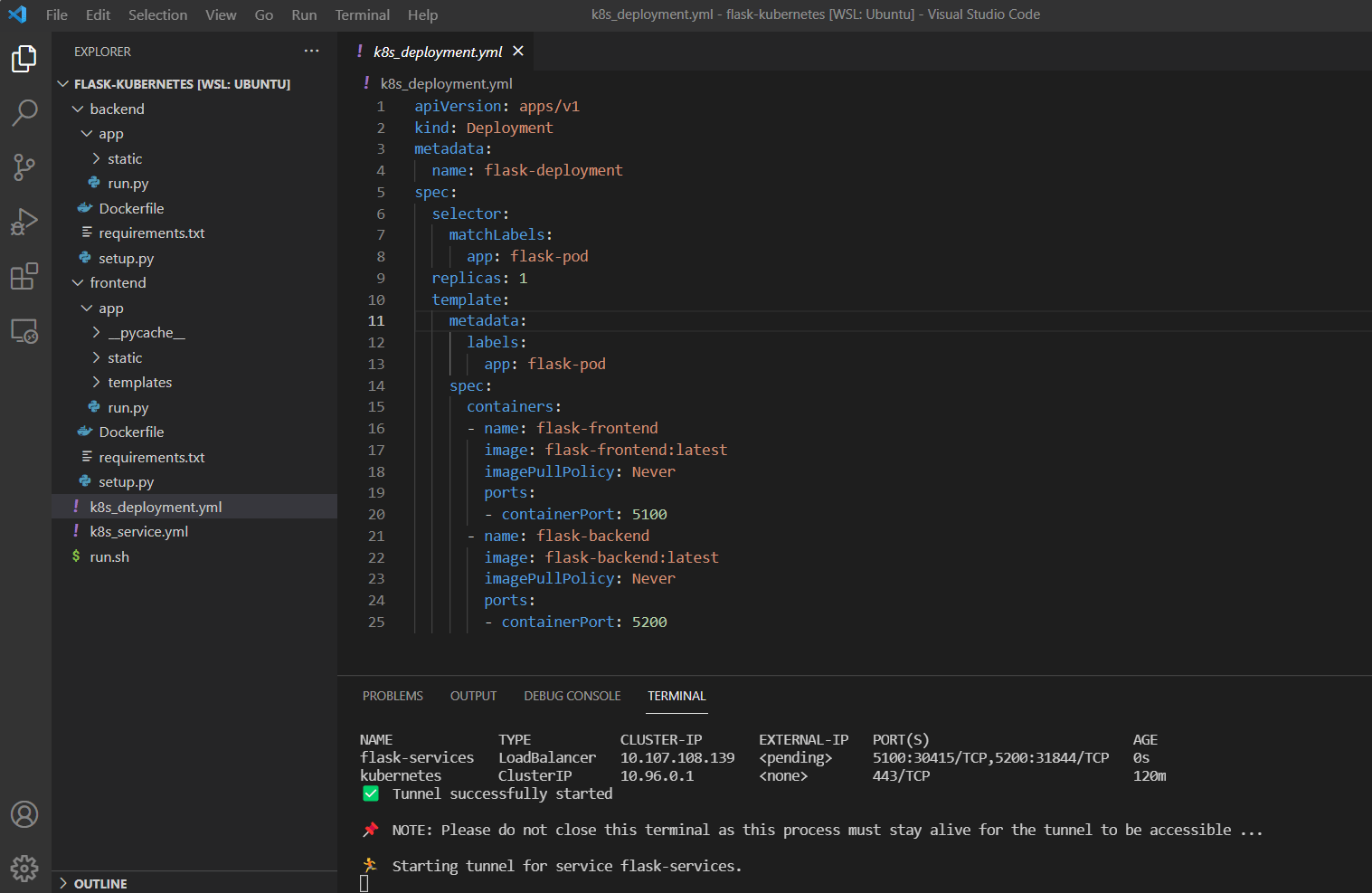1372x893 pixels.
Task: Open the Remote Explorer view
Action: [x=24, y=331]
